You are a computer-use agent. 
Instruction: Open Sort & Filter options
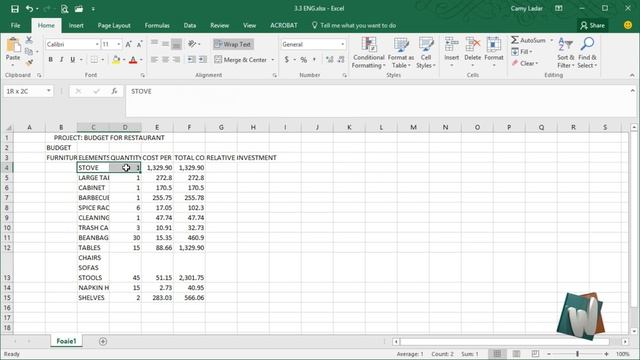coord(565,53)
